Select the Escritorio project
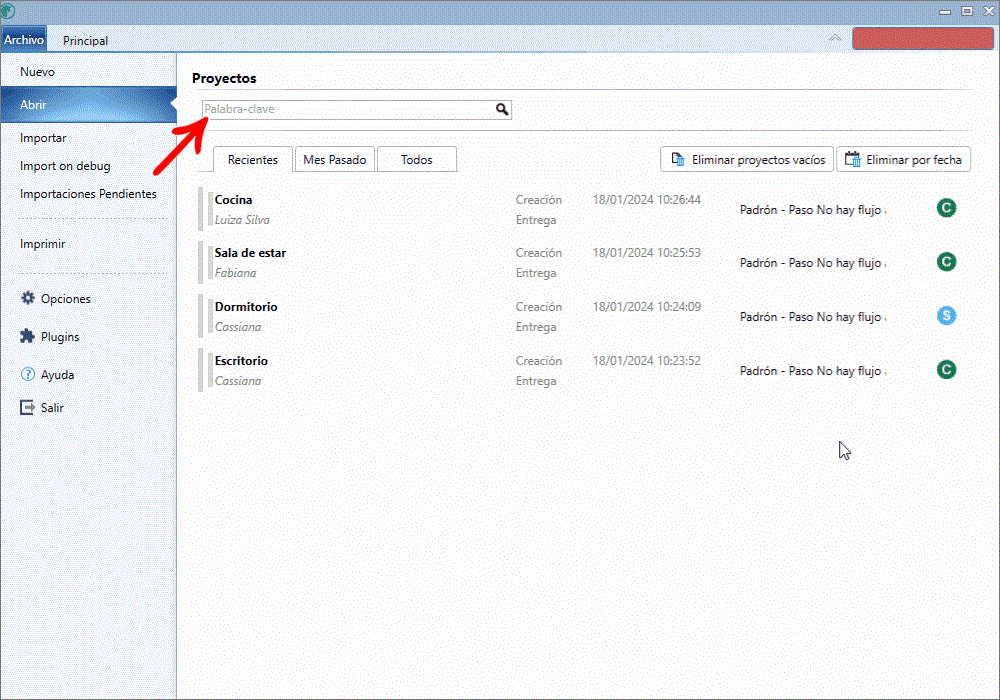 [241, 361]
